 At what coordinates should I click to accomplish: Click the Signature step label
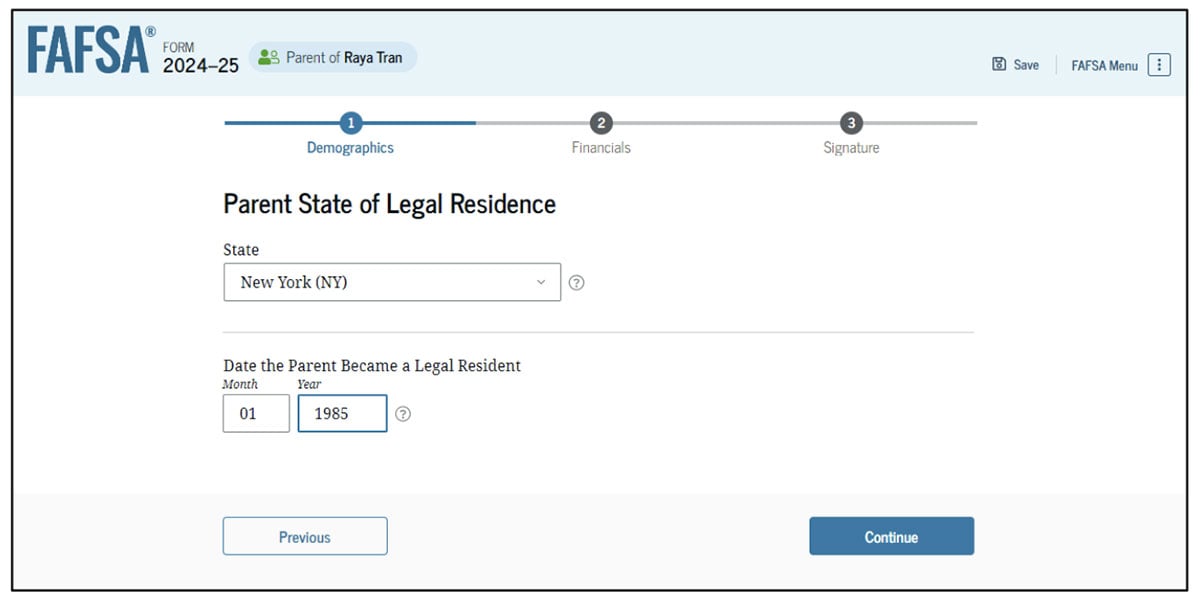tap(851, 148)
